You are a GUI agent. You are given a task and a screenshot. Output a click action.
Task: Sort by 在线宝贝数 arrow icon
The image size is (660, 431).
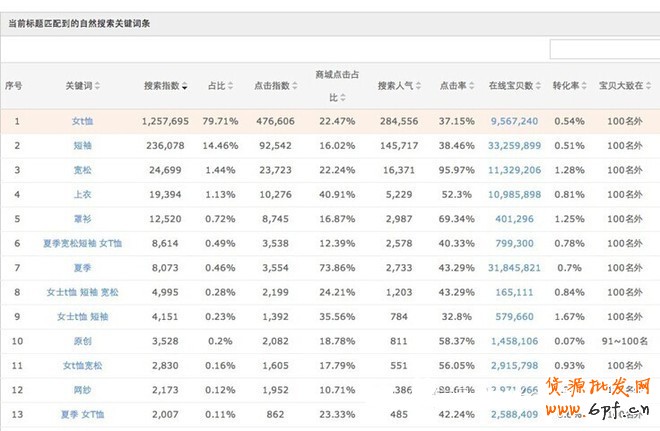point(540,87)
